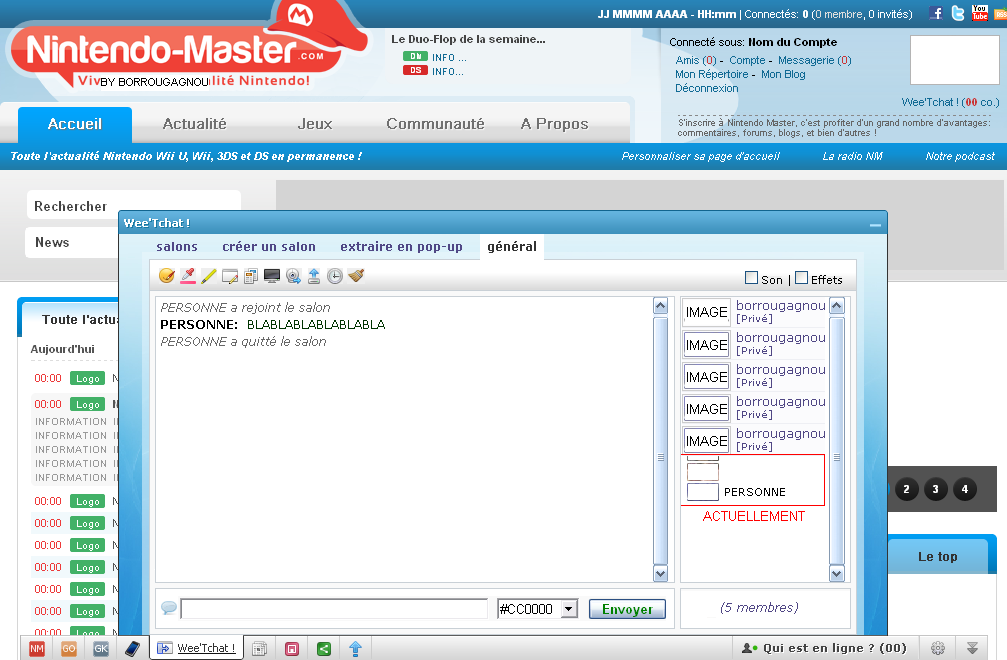This screenshot has height=660, width=1007.
Task: Collapse the bottom bar with double-arrow button
Action: point(972,648)
